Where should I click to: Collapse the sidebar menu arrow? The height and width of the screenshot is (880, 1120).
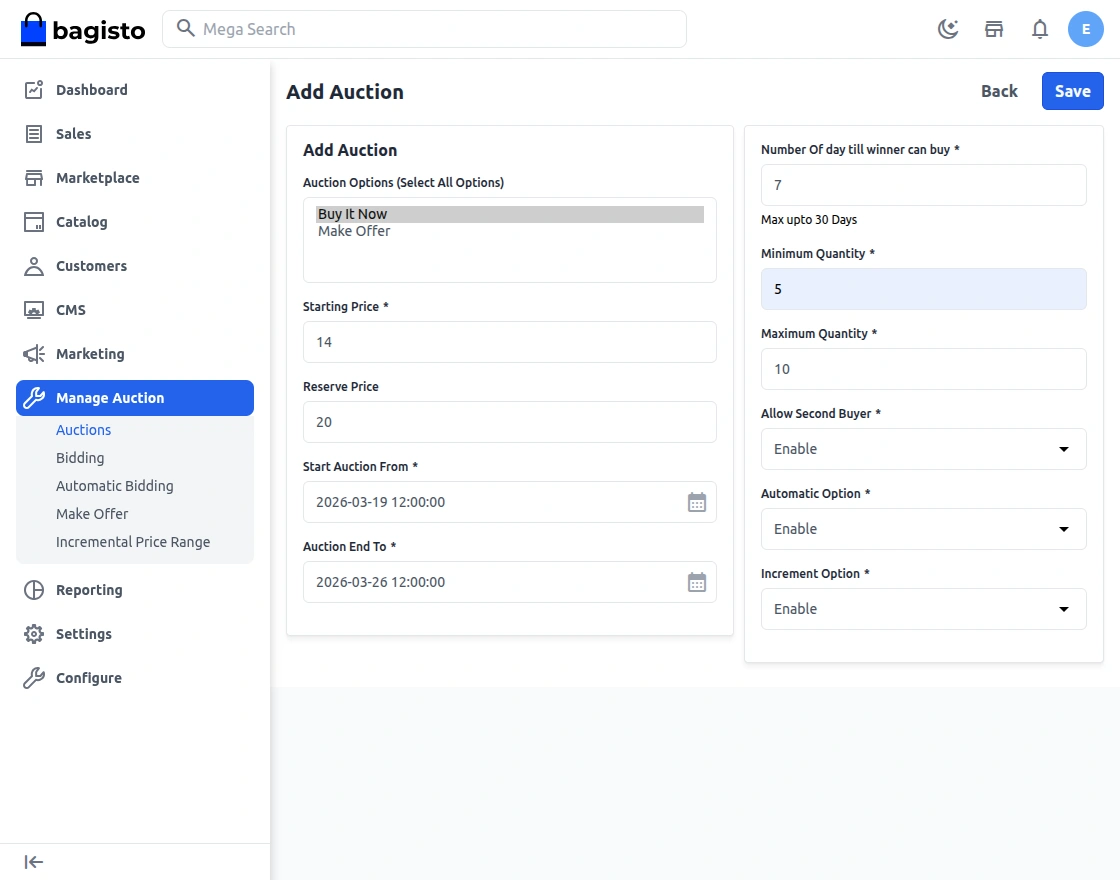[x=34, y=862]
